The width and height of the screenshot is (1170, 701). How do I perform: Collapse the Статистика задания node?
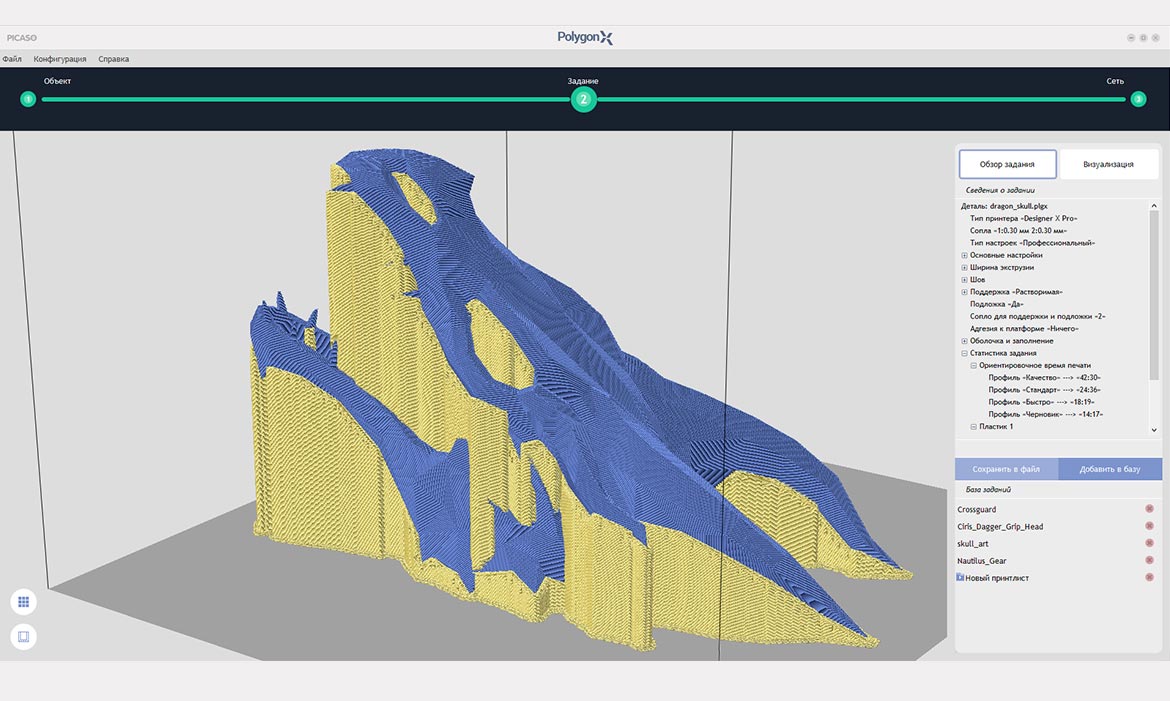[x=964, y=353]
